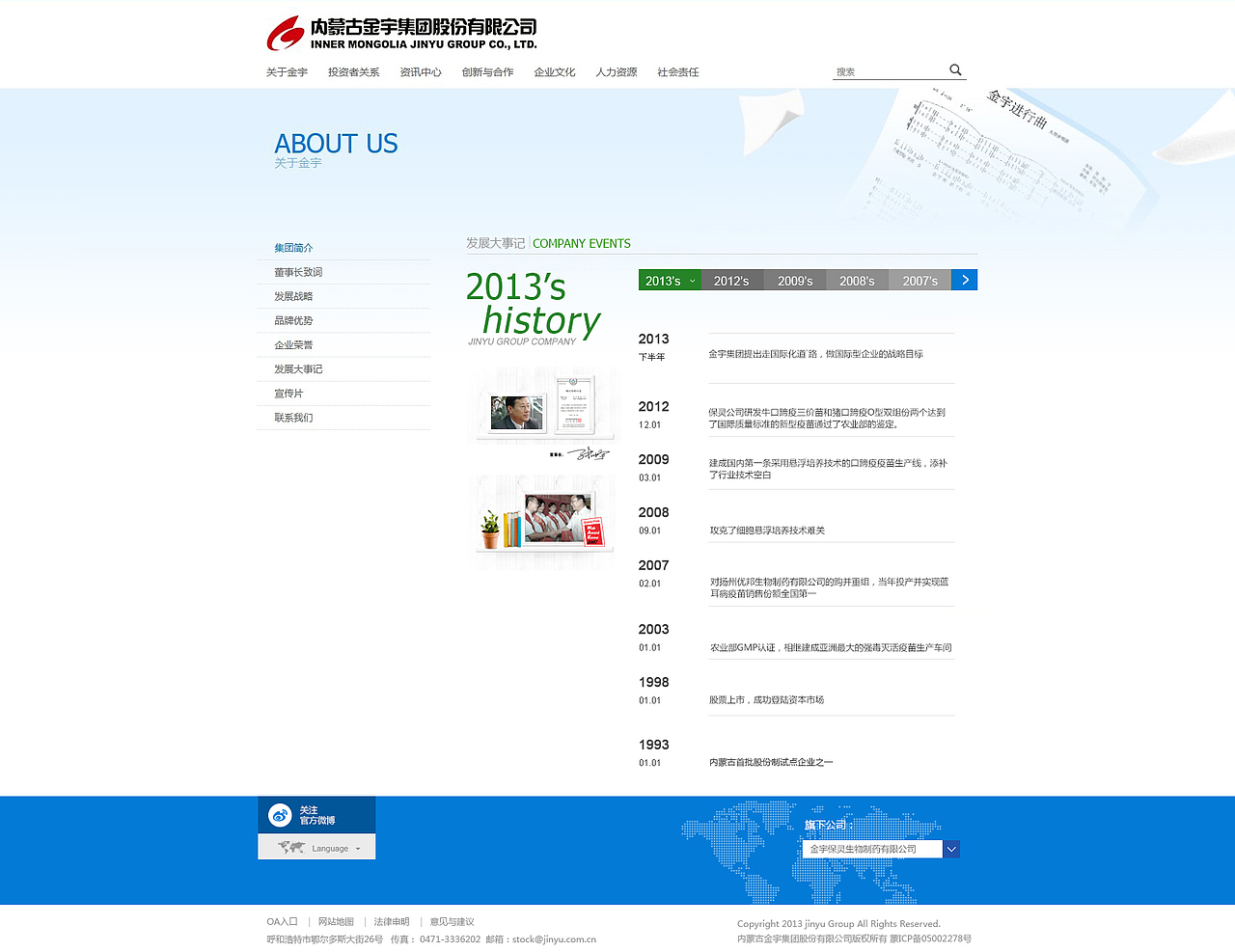This screenshot has width=1235, height=952.
Task: Open the 旗下公司 subsidiary company dropdown
Action: click(x=951, y=849)
